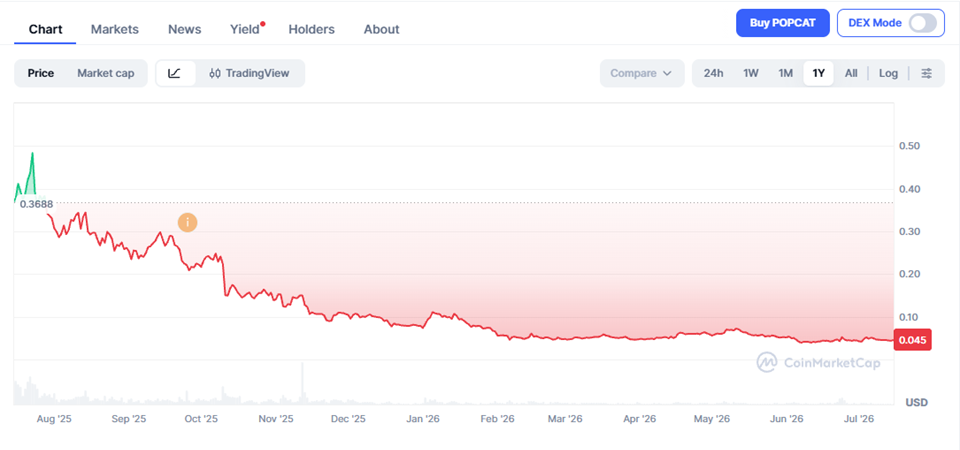Toggle DEX Mode switch
The height and width of the screenshot is (450, 960).
pyautogui.click(x=922, y=23)
